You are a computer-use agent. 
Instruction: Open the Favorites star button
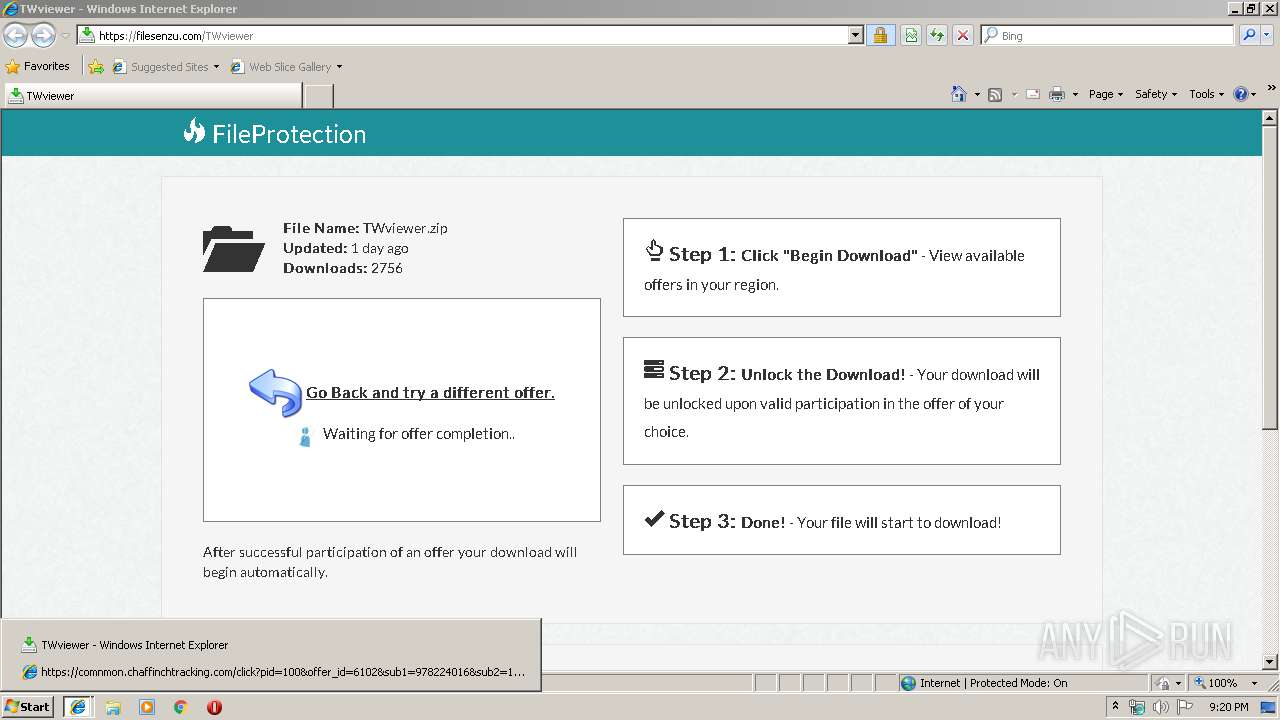click(x=38, y=67)
